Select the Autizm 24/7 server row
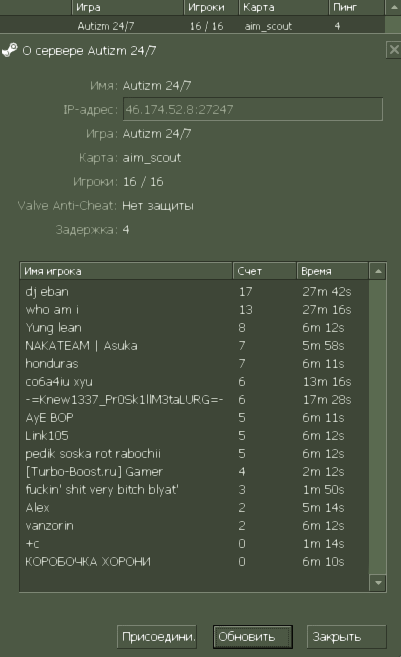 point(192,26)
